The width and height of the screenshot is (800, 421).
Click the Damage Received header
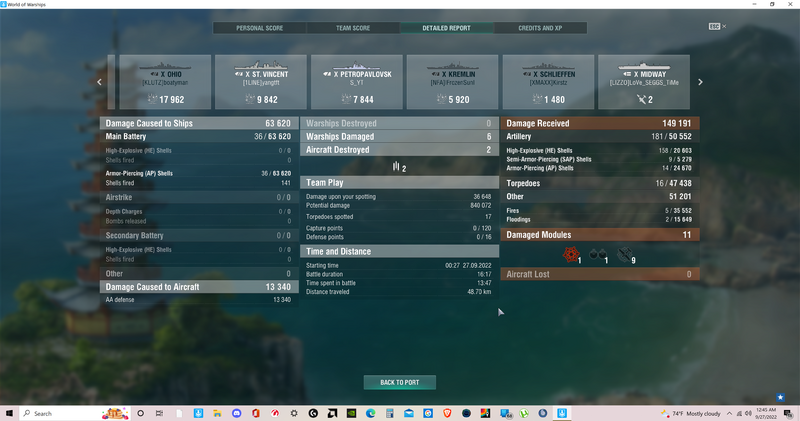pyautogui.click(x=600, y=123)
